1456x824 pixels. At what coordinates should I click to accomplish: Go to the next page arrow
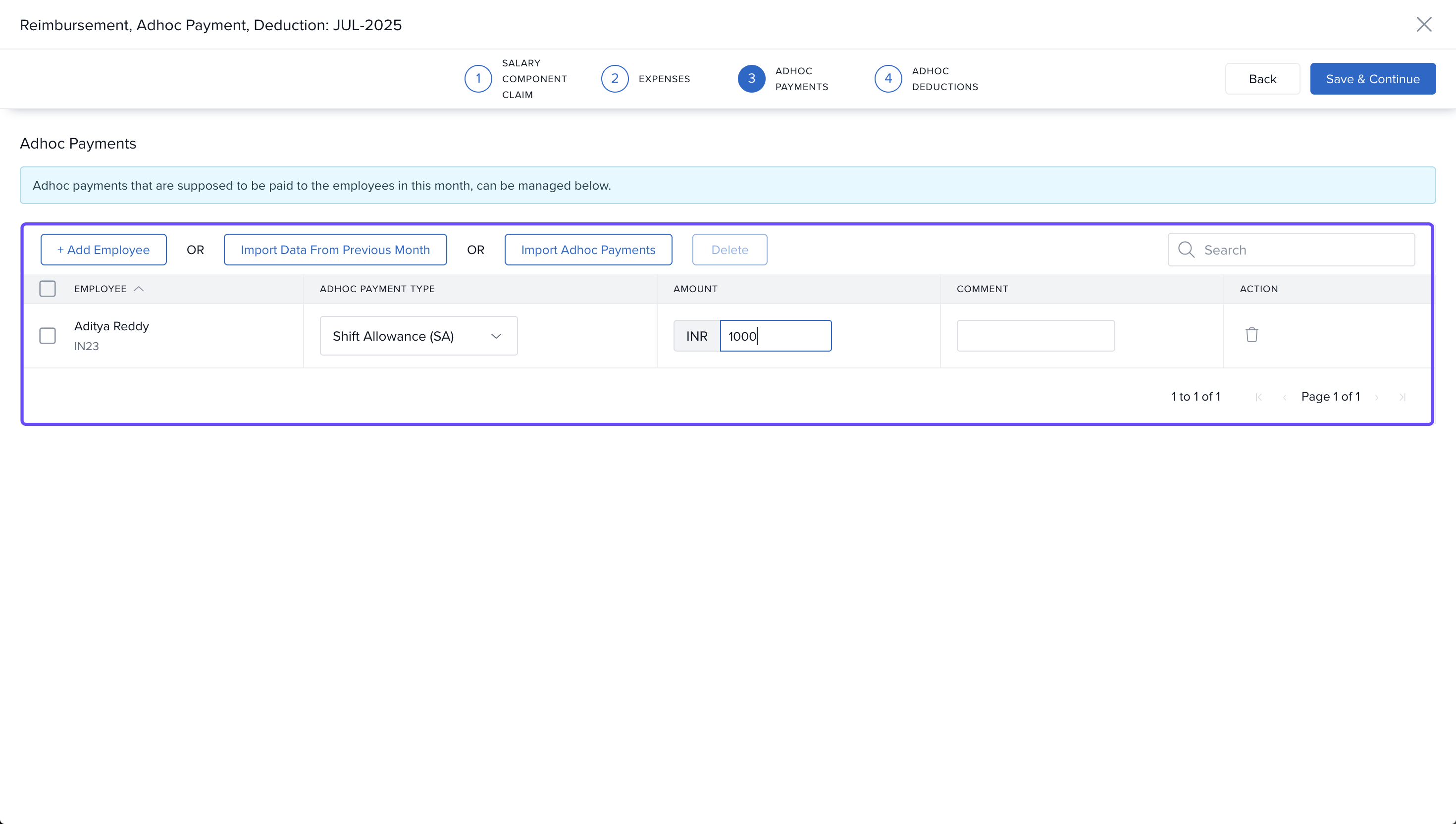point(1377,397)
